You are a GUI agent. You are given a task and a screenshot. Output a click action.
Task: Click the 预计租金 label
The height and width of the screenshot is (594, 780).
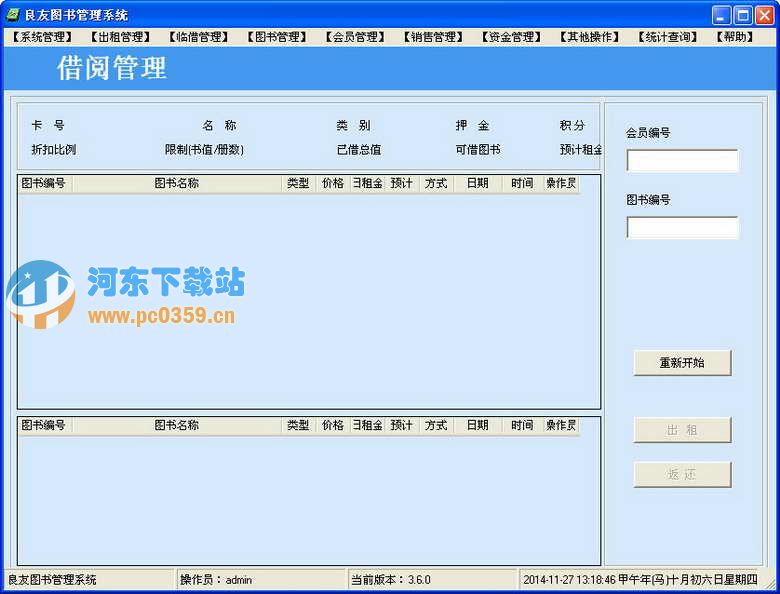coord(581,149)
